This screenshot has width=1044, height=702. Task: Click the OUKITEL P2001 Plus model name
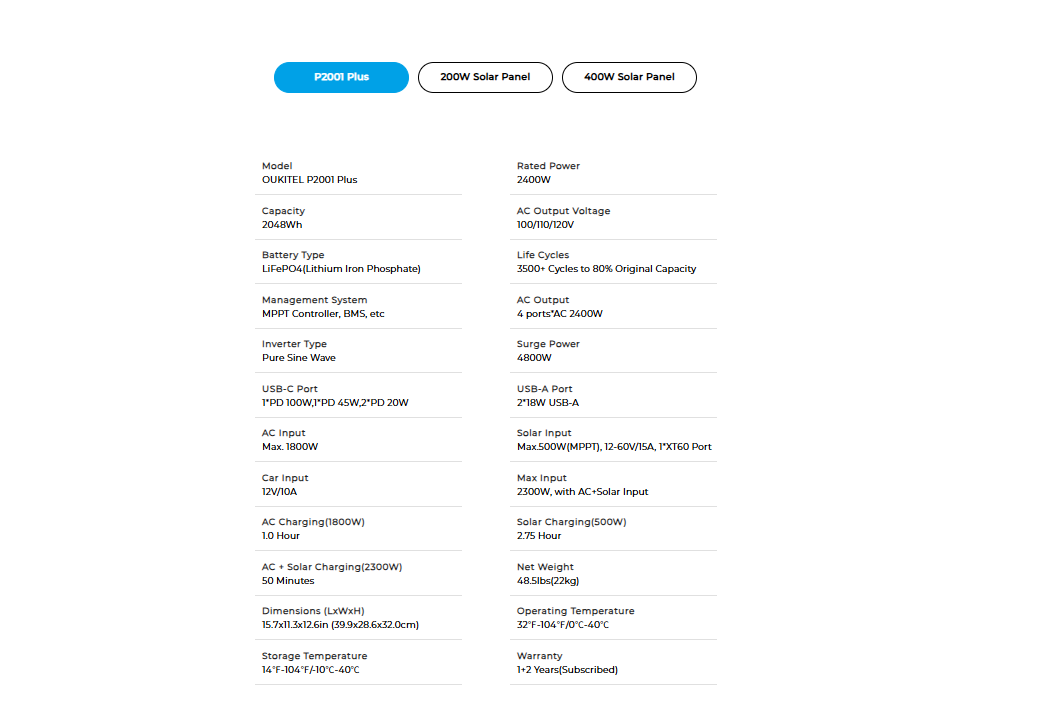[x=309, y=180]
